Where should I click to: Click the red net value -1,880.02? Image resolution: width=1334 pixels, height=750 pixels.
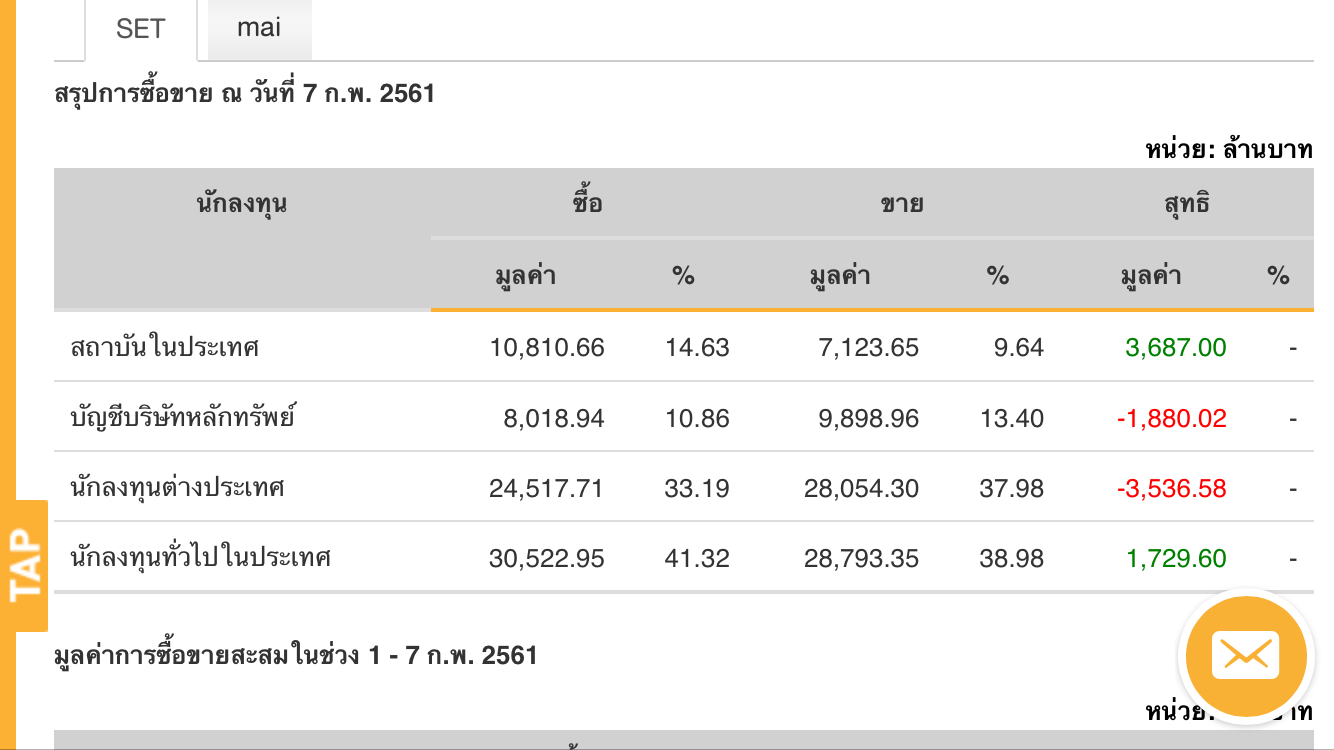pyautogui.click(x=1171, y=418)
